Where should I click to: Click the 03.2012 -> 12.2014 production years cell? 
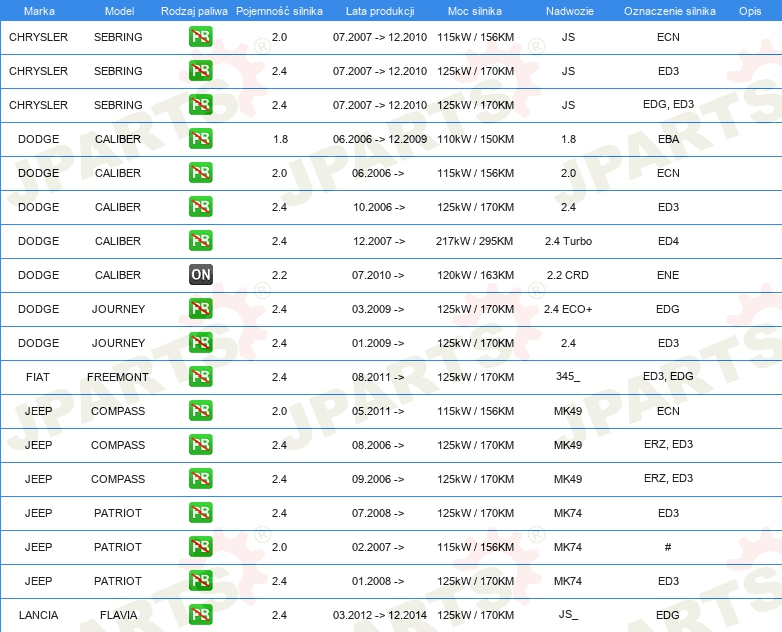pyautogui.click(x=380, y=615)
